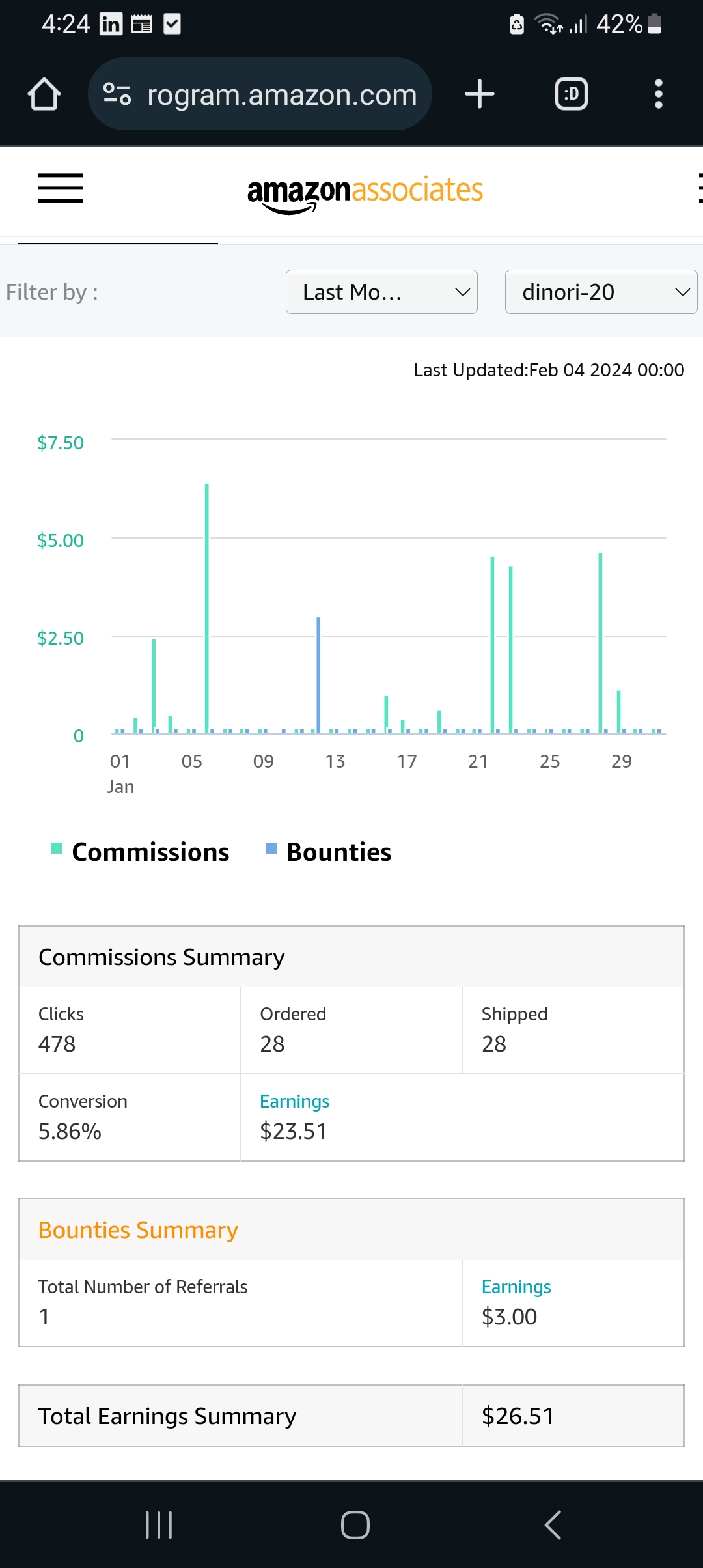703x1568 pixels.
Task: Tap the Total Earnings Summary label
Action: pyautogui.click(x=167, y=1416)
